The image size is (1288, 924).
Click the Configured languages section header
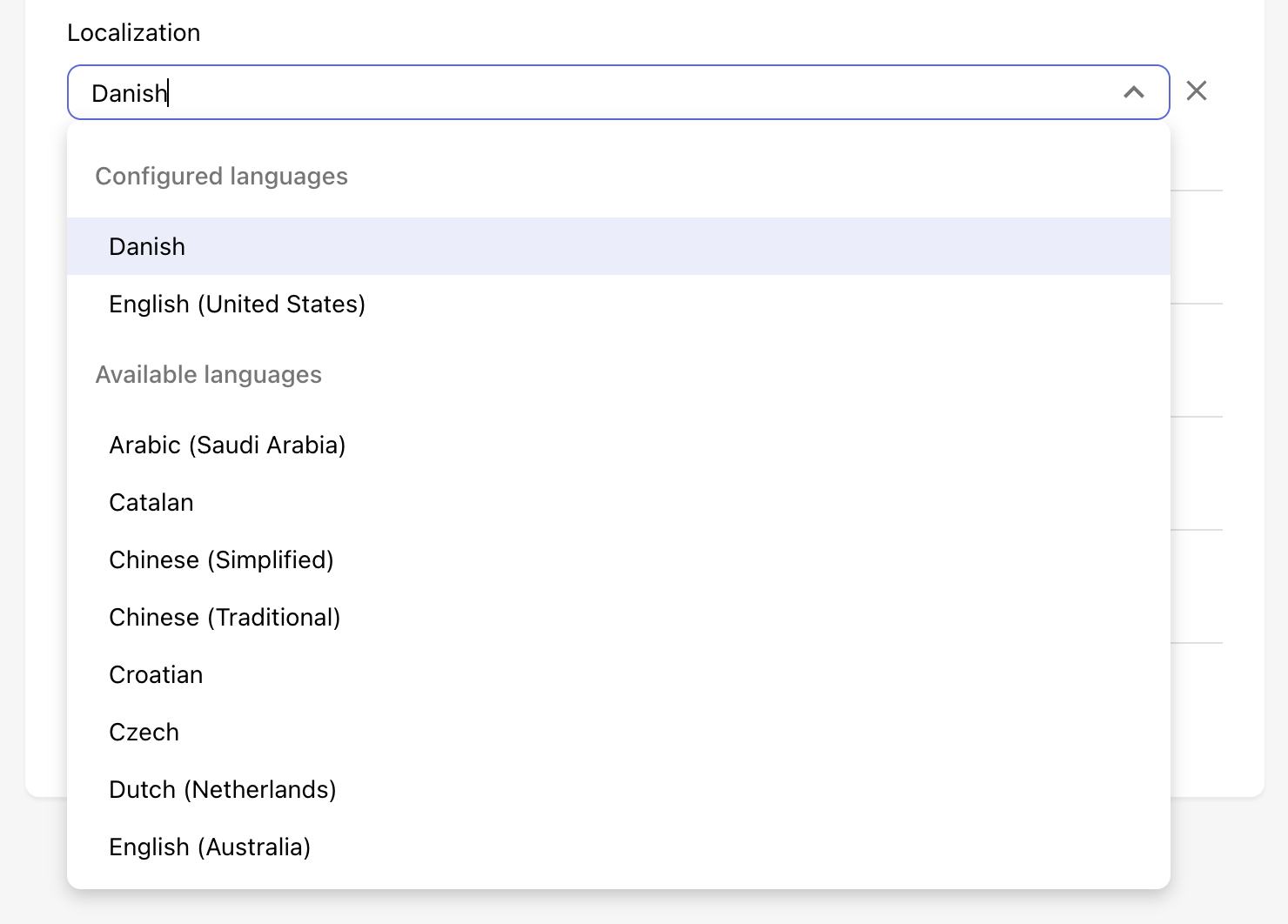point(221,177)
